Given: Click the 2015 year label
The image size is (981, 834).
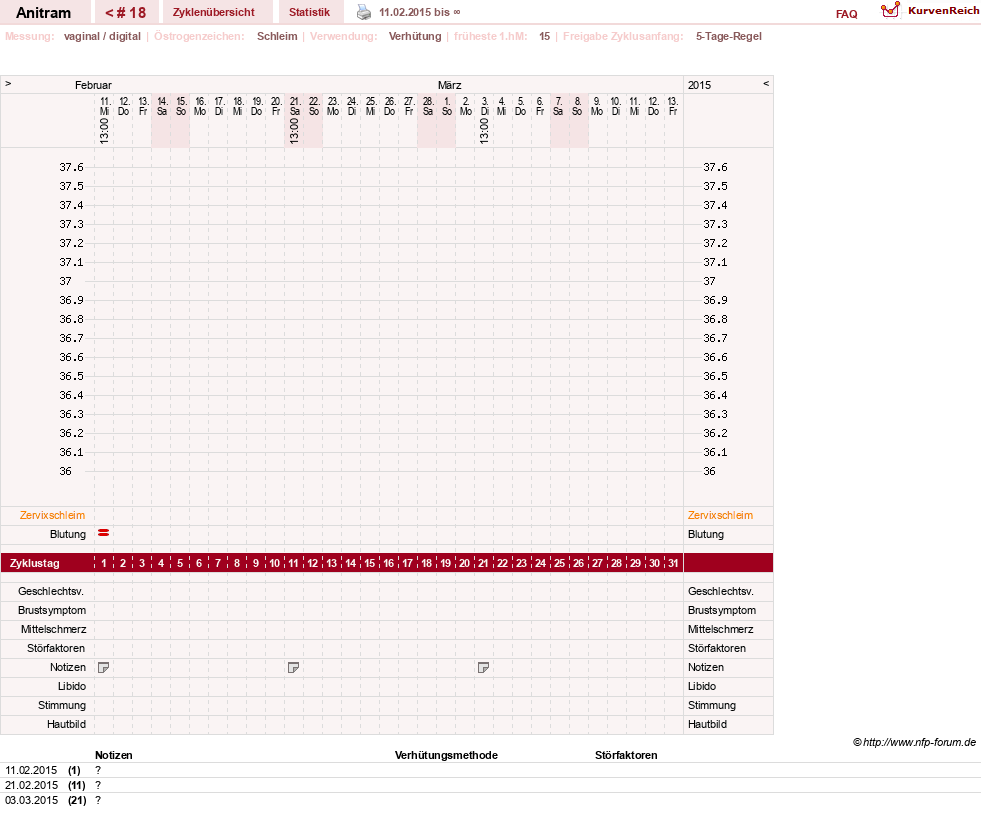Looking at the screenshot, I should click(699, 85).
